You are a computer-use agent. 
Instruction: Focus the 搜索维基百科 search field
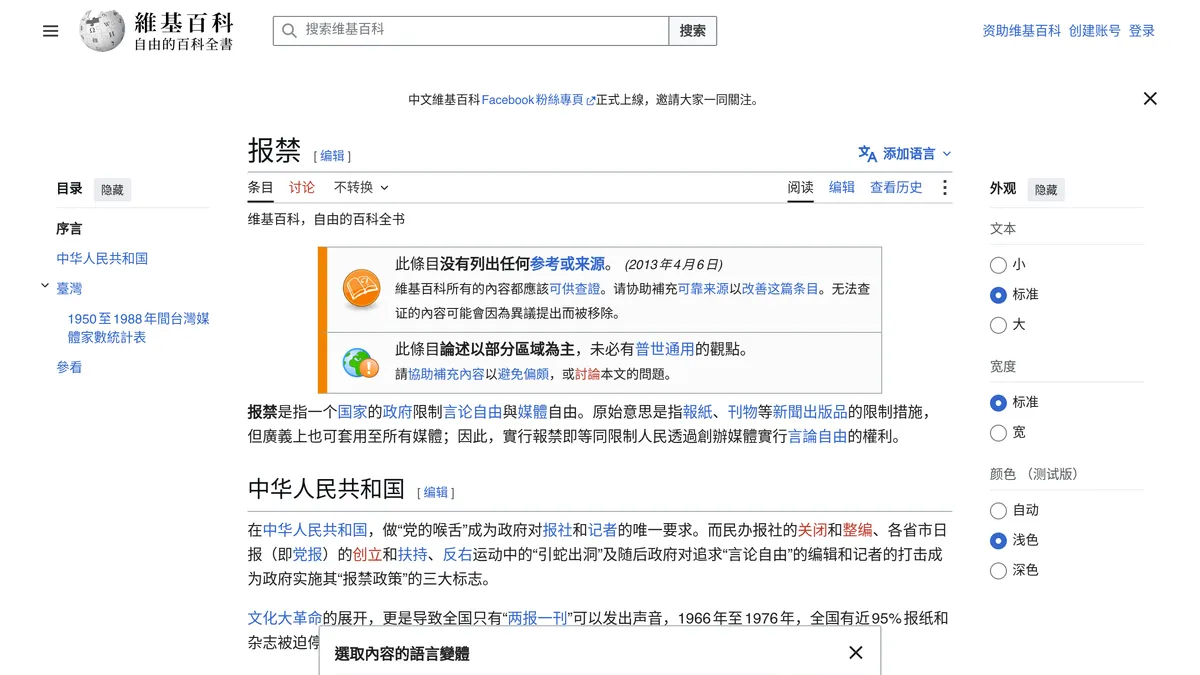pyautogui.click(x=471, y=31)
